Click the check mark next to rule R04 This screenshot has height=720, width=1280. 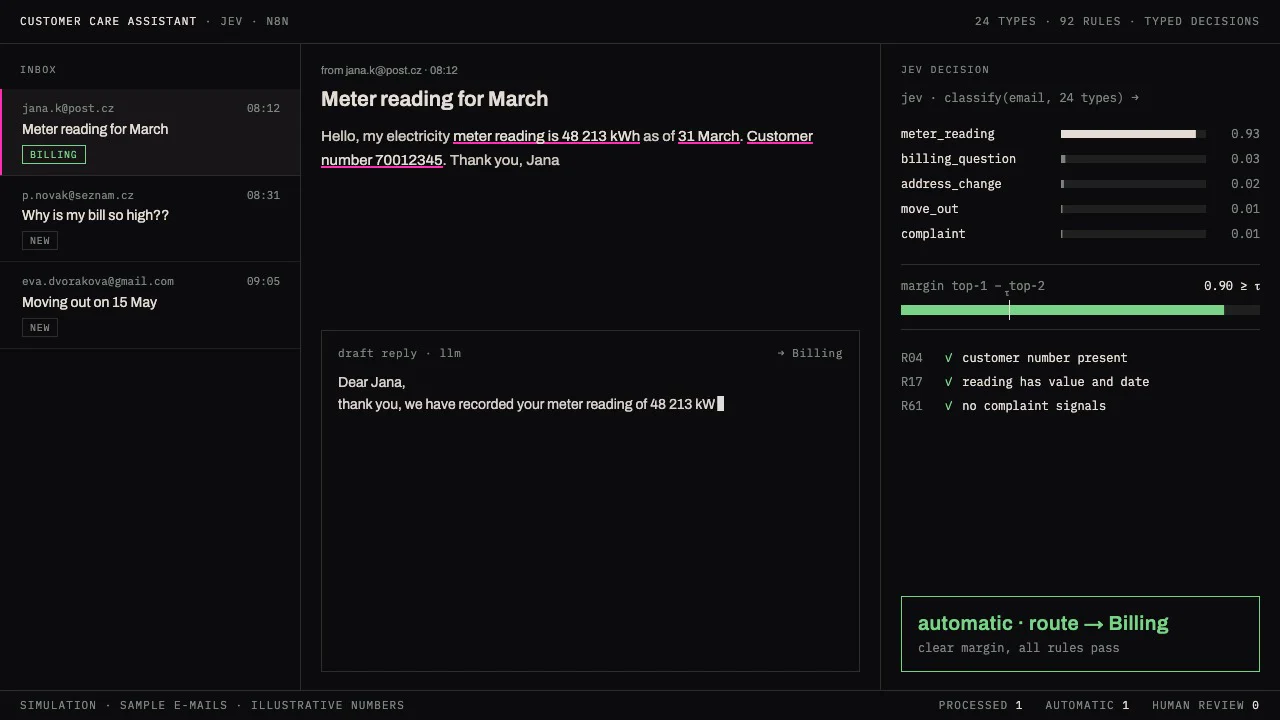pyautogui.click(x=948, y=358)
